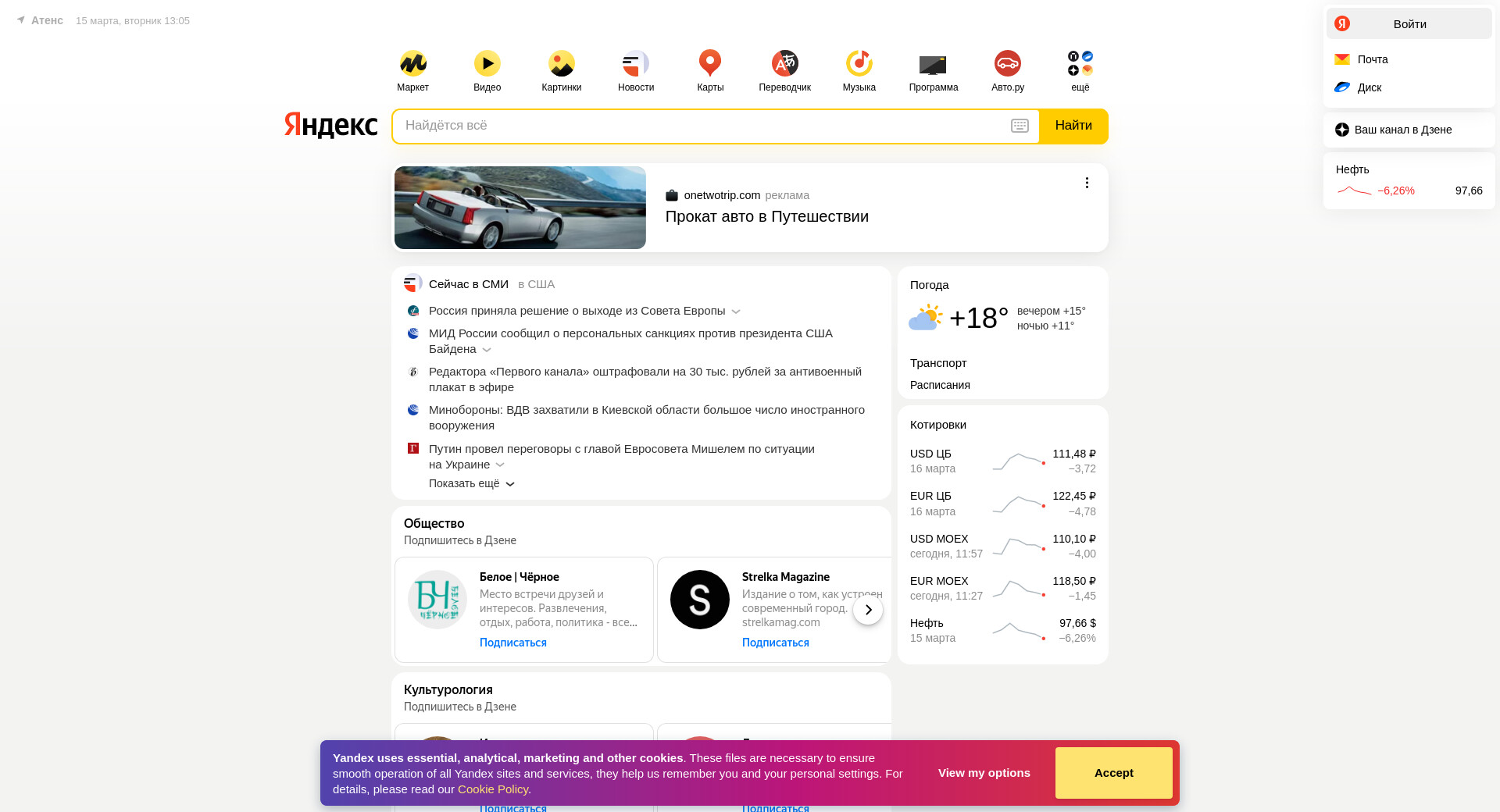
Task: Open the Расписания schedules link
Action: pyautogui.click(x=940, y=385)
